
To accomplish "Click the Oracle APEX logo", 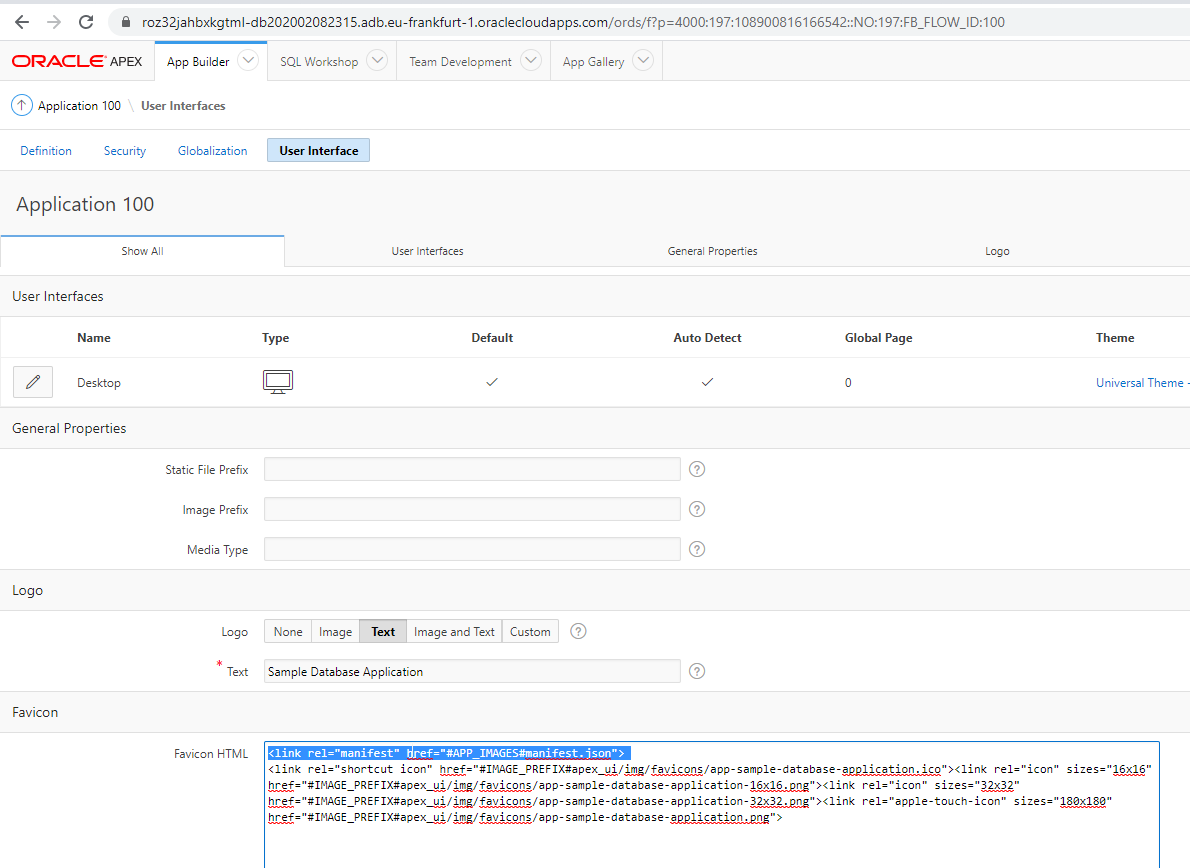I will coord(77,61).
